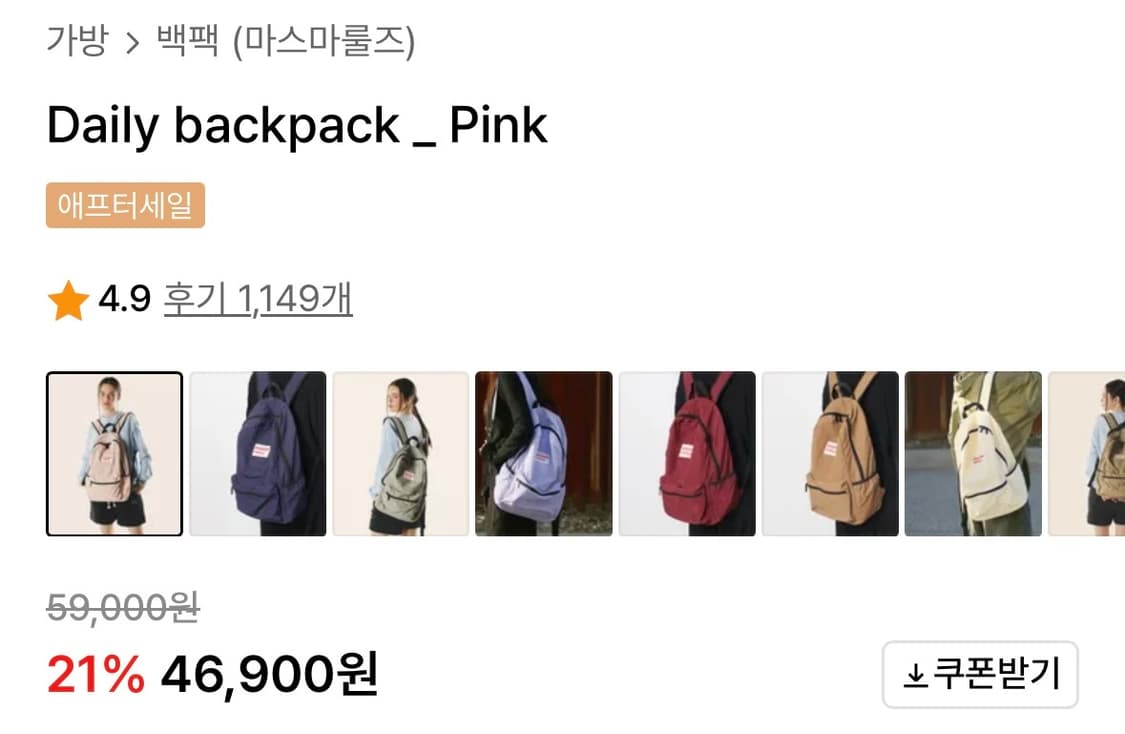Select the lavender backpack thumbnail

(544, 453)
